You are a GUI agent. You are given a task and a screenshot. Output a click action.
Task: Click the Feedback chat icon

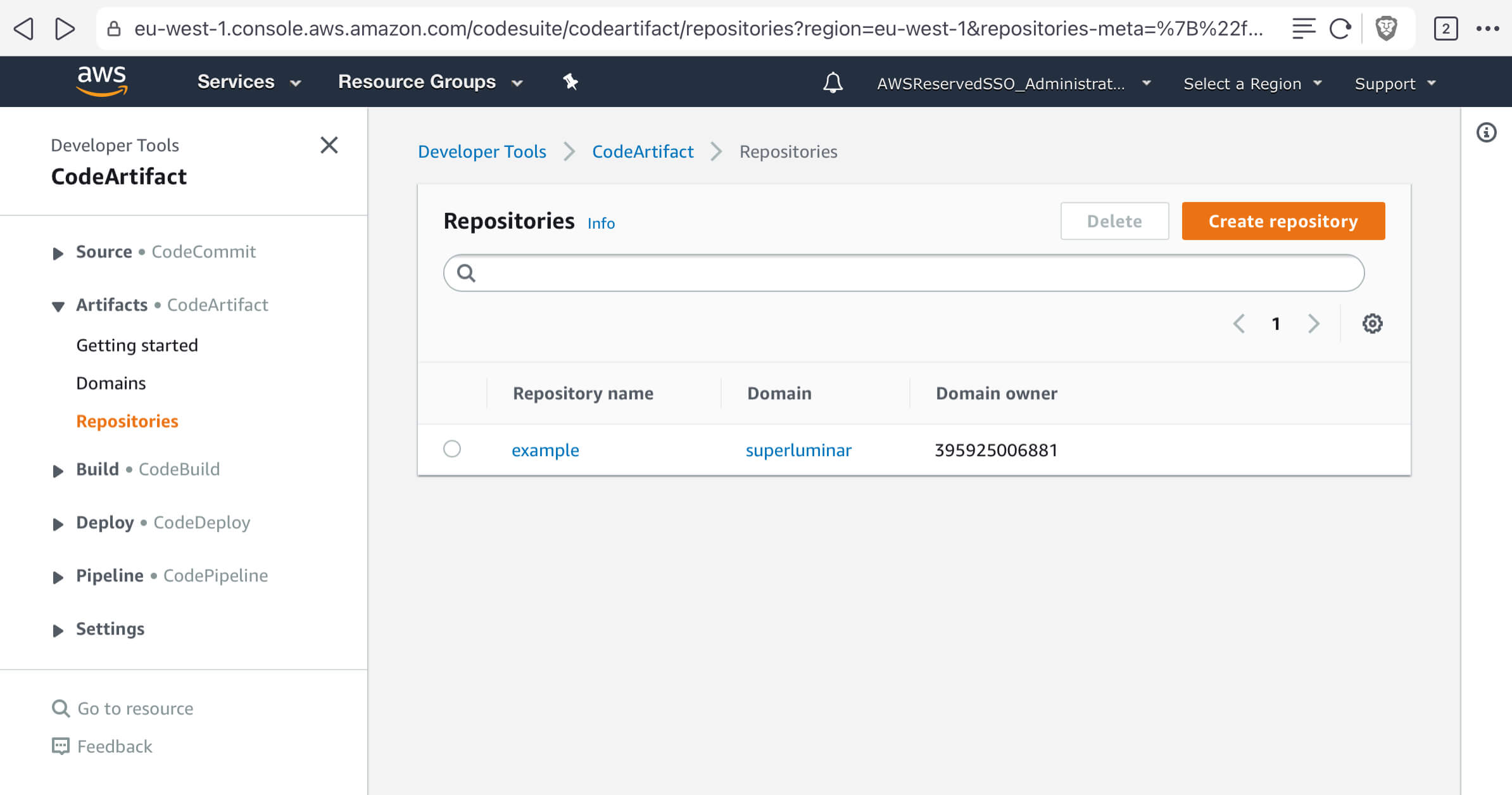[61, 746]
